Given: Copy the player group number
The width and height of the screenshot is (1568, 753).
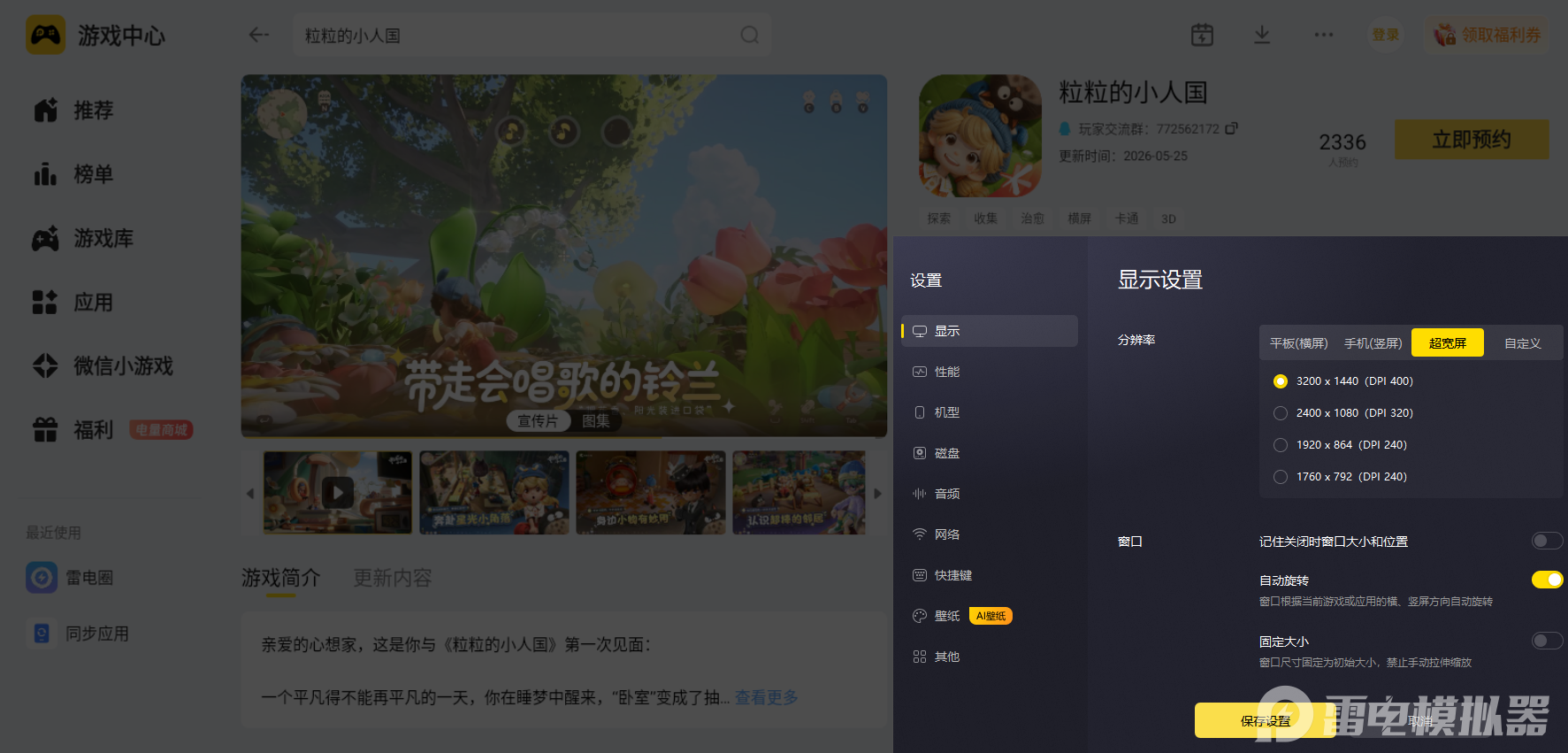Looking at the screenshot, I should click(x=1231, y=128).
